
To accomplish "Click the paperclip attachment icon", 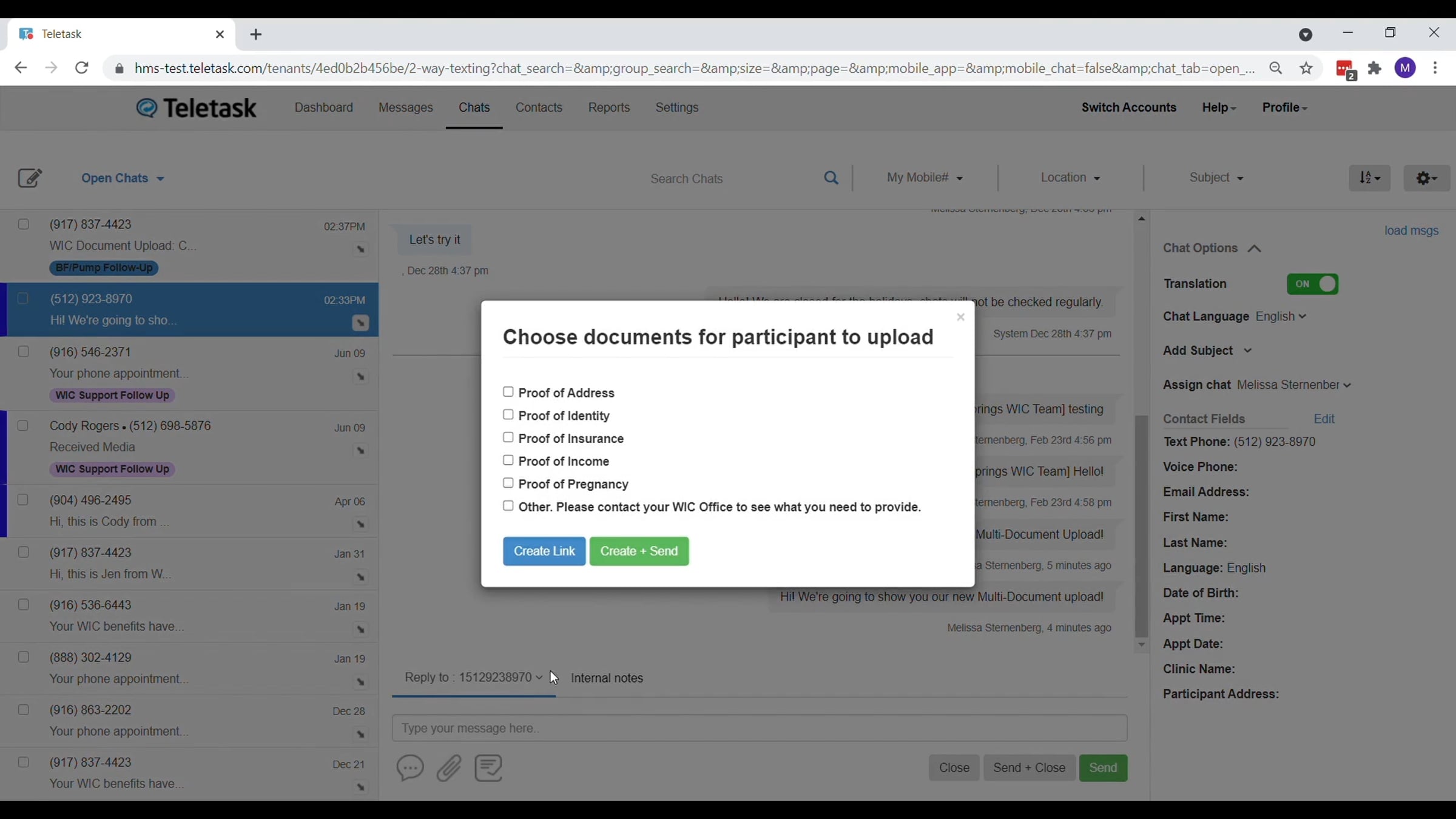I will point(449,767).
